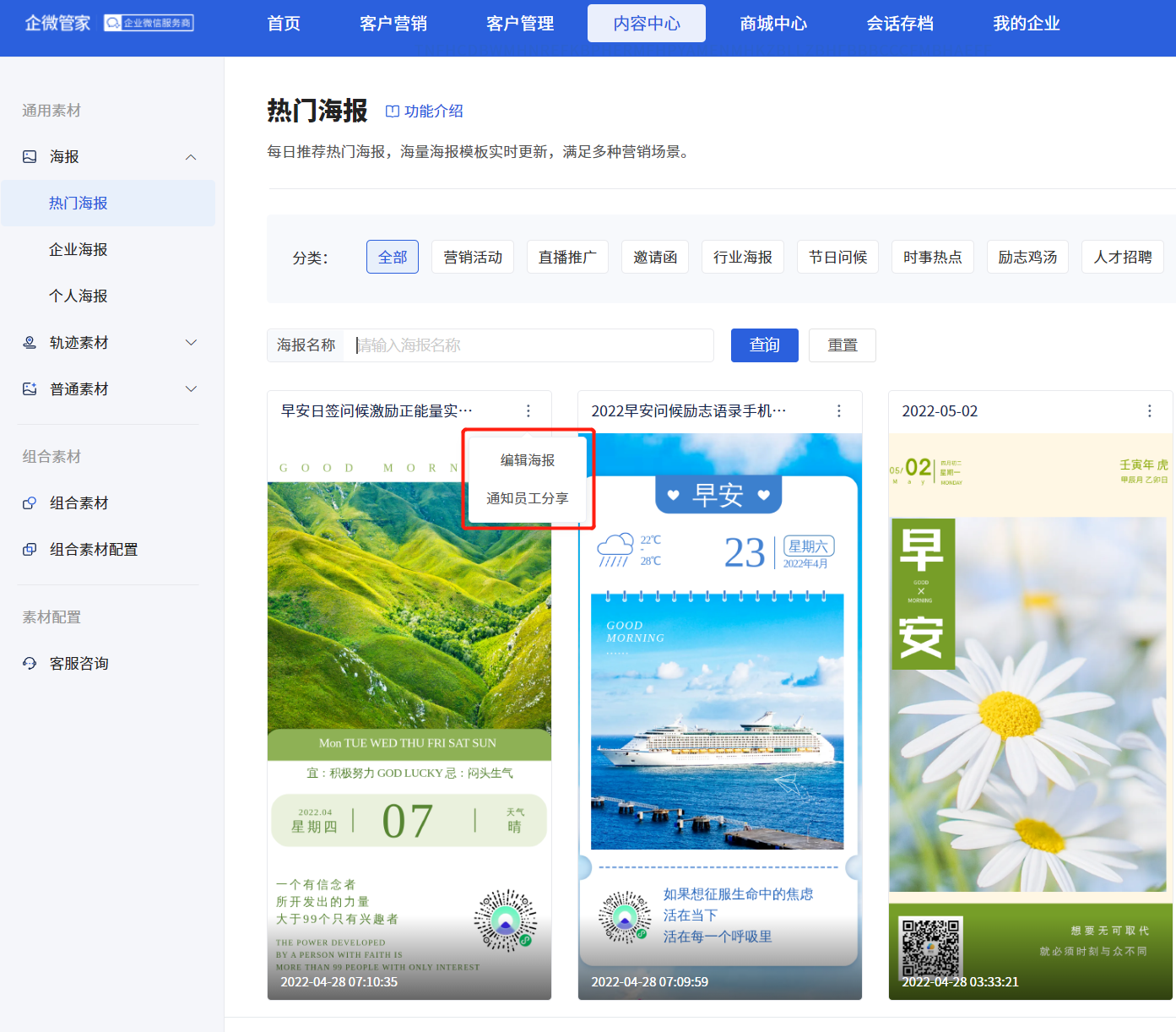Choose 编辑海报 from the popup menu
The image size is (1176, 1032).
[528, 460]
